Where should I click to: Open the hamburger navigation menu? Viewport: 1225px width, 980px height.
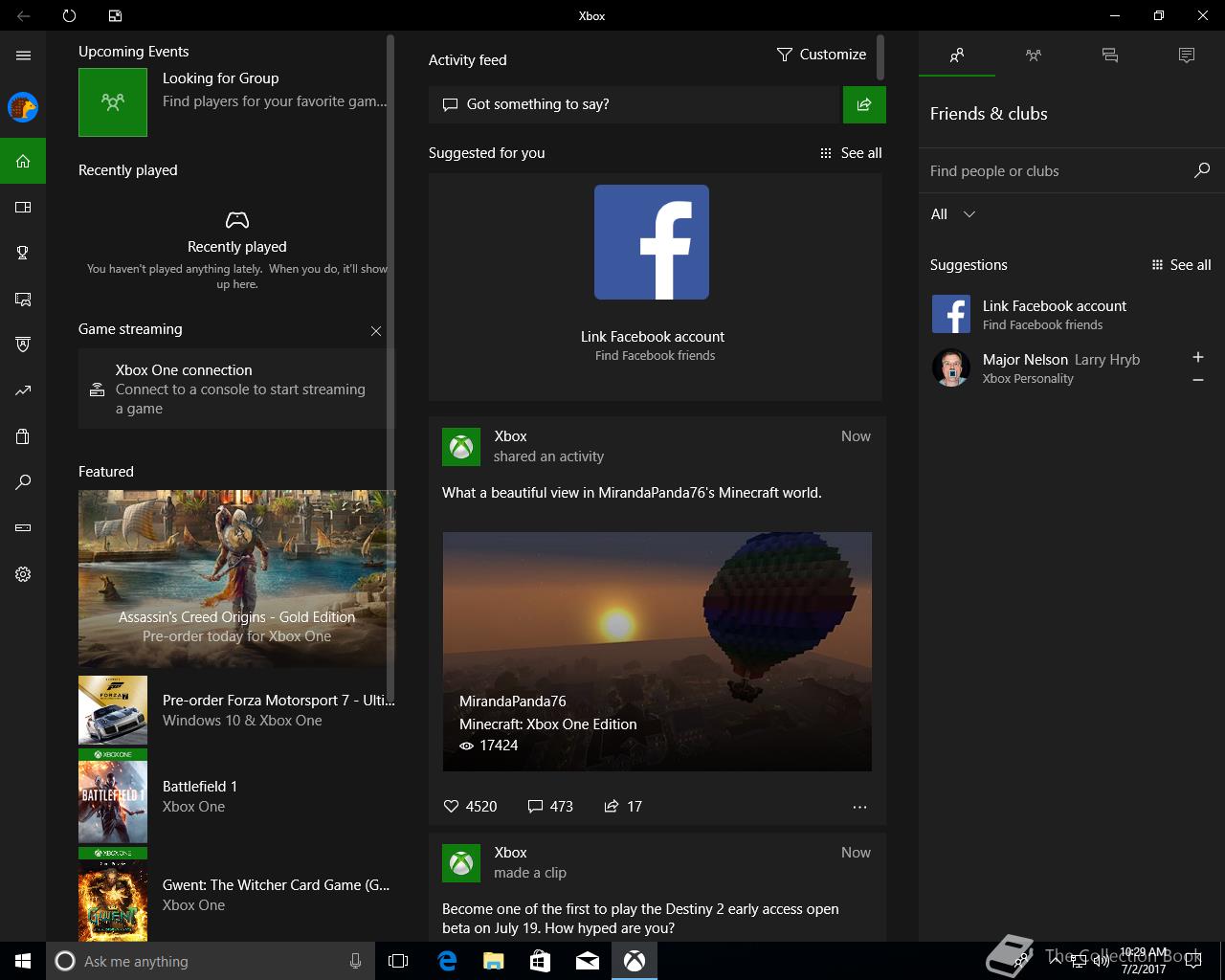23,56
